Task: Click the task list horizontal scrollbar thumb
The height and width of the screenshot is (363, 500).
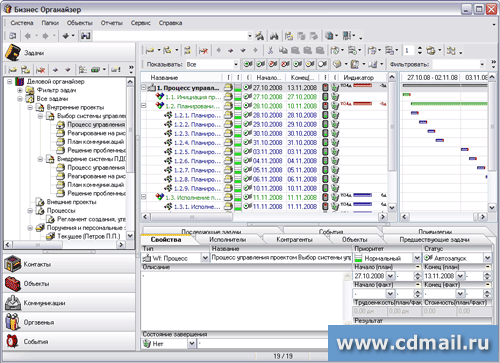Action: click(x=192, y=217)
